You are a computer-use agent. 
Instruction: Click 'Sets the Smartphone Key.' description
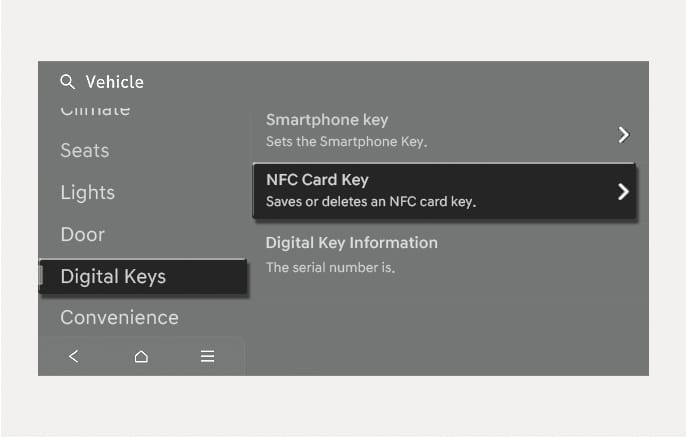coord(346,142)
